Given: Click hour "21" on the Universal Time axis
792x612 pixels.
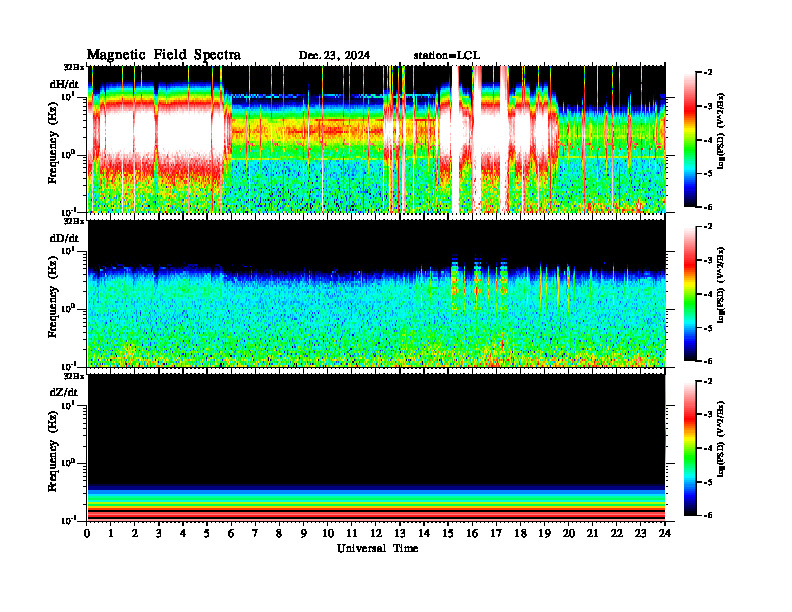Looking at the screenshot, I should tap(592, 534).
